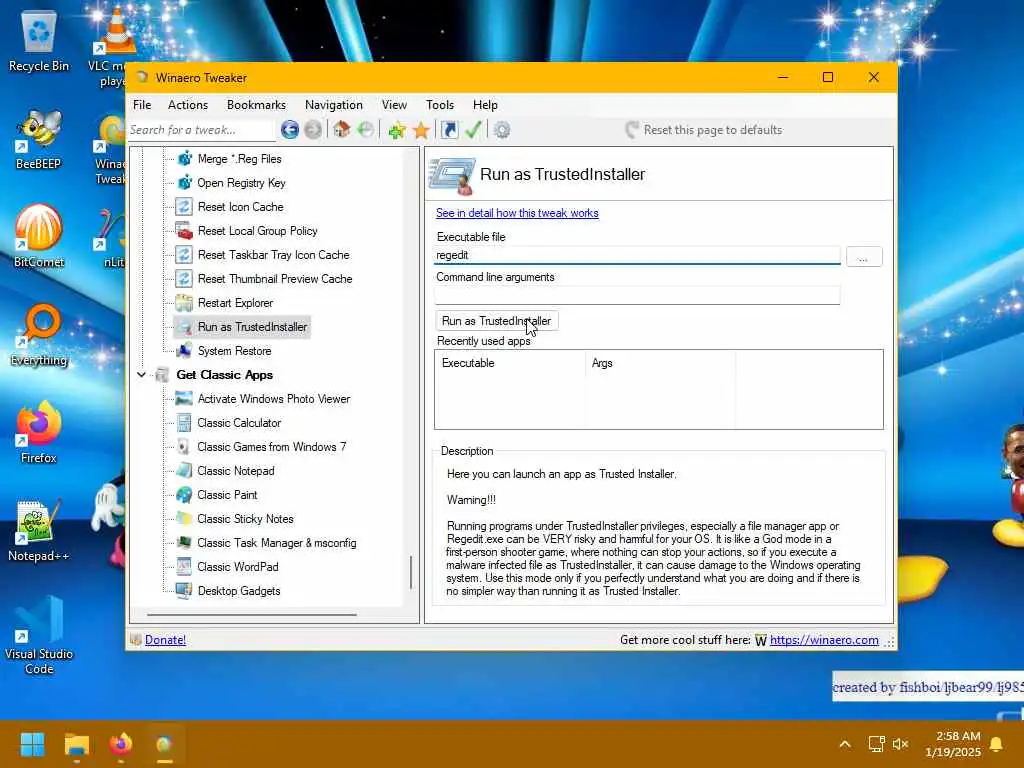
Task: Show hidden tray icons chevron
Action: 844,744
